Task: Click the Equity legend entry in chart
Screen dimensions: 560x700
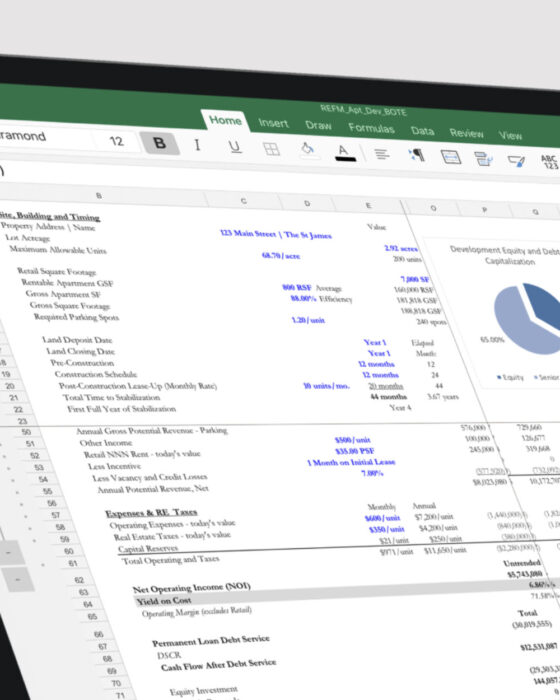Action: pos(510,377)
